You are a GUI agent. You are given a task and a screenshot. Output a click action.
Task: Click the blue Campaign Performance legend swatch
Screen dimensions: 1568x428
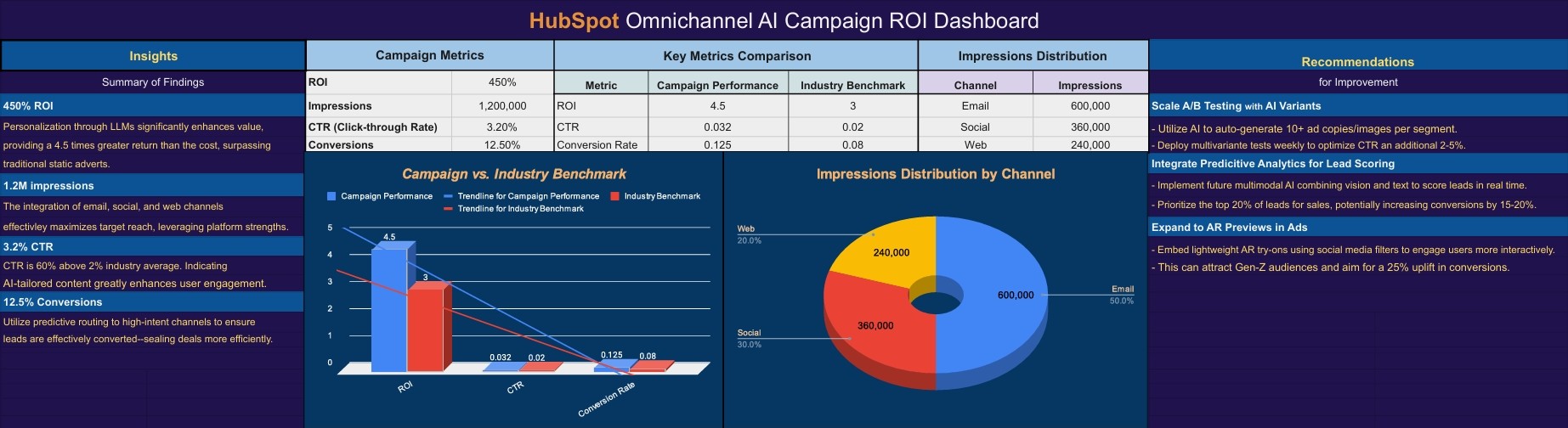point(331,196)
